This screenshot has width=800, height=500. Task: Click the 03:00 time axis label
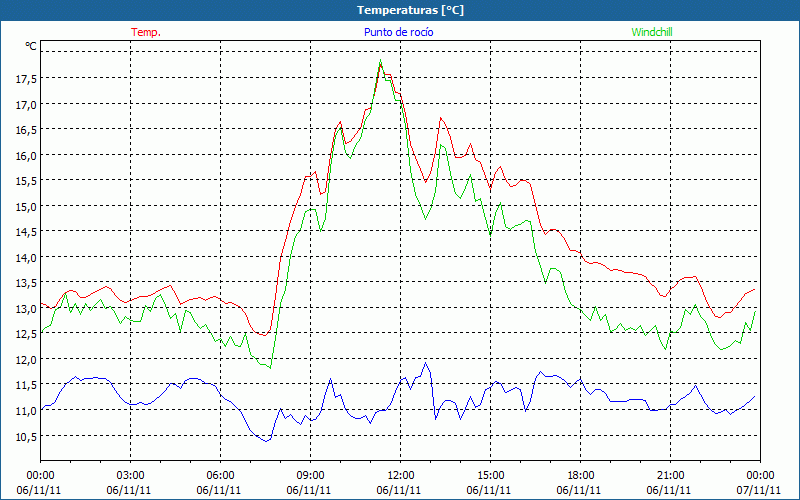131,476
